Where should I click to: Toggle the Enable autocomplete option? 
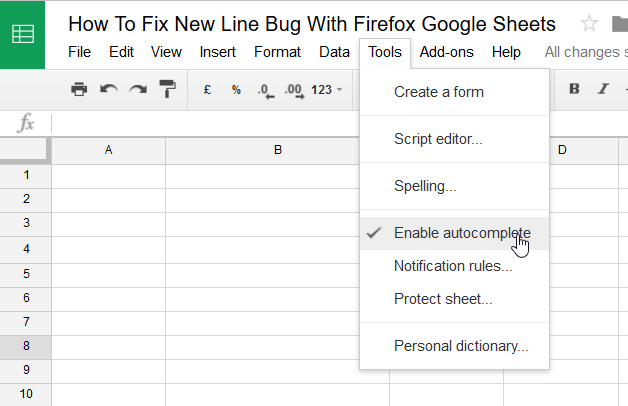[454, 233]
